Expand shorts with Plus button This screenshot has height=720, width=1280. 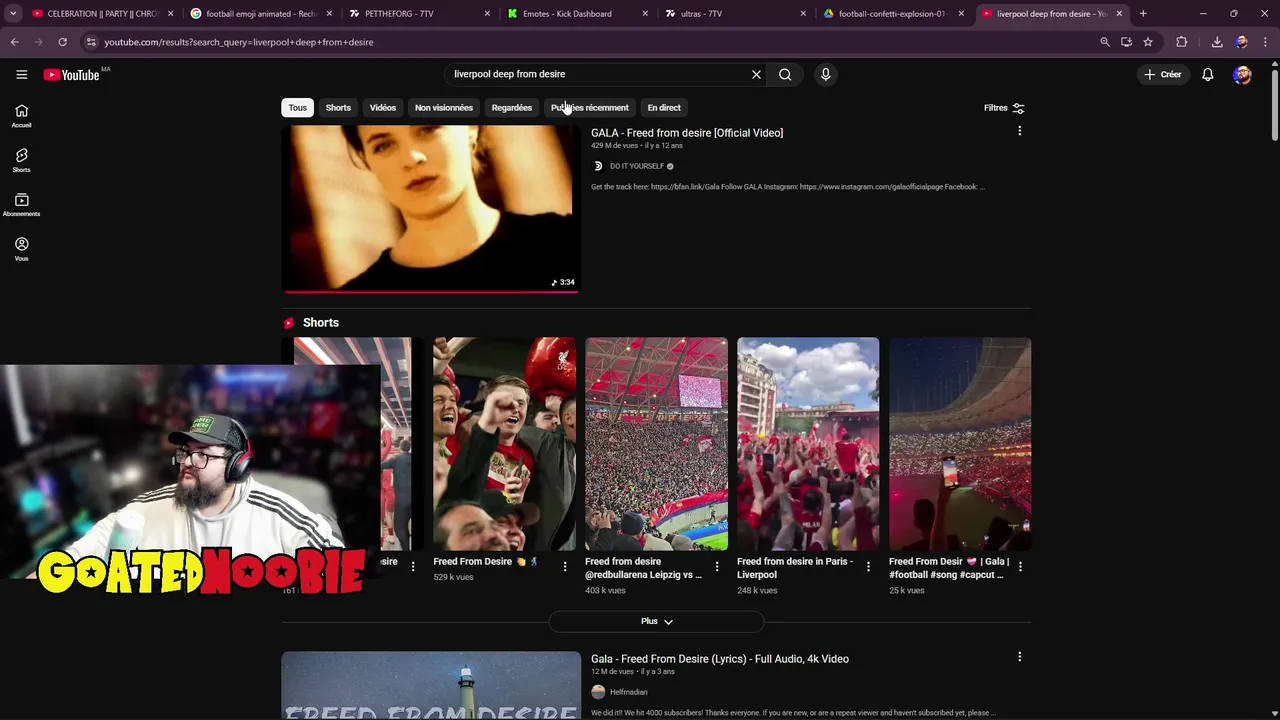656,621
